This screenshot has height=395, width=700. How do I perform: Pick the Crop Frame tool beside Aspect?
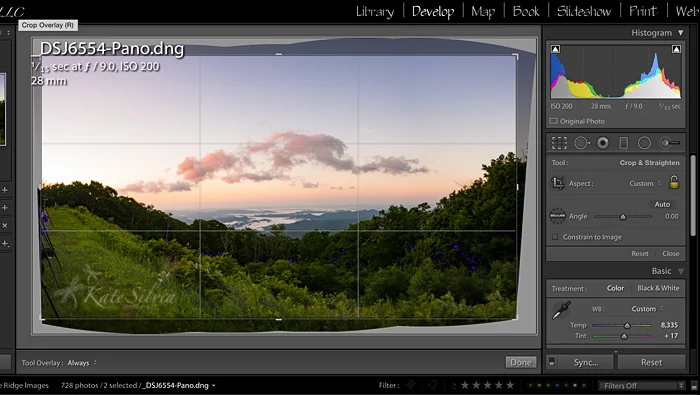click(558, 183)
